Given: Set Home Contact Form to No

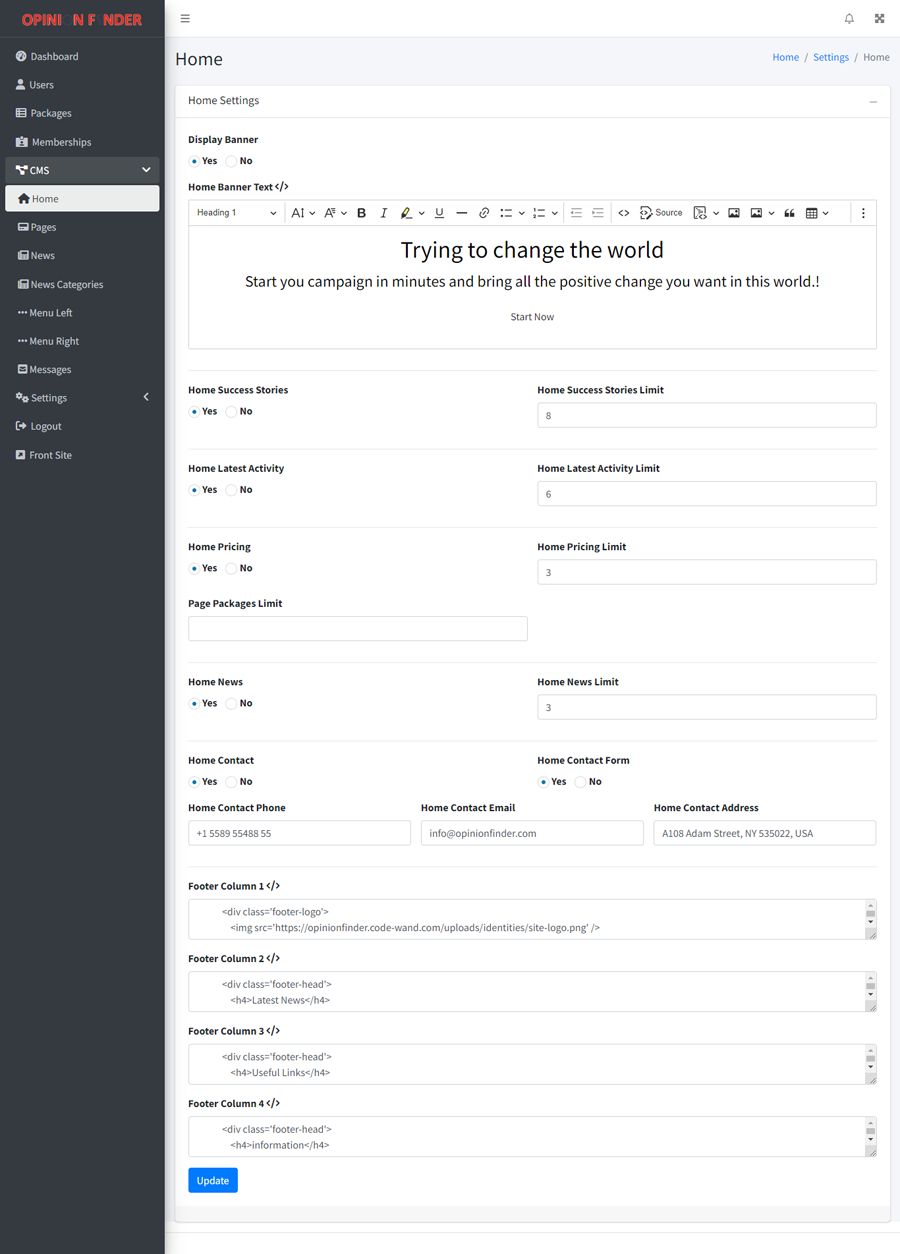Looking at the screenshot, I should (580, 782).
